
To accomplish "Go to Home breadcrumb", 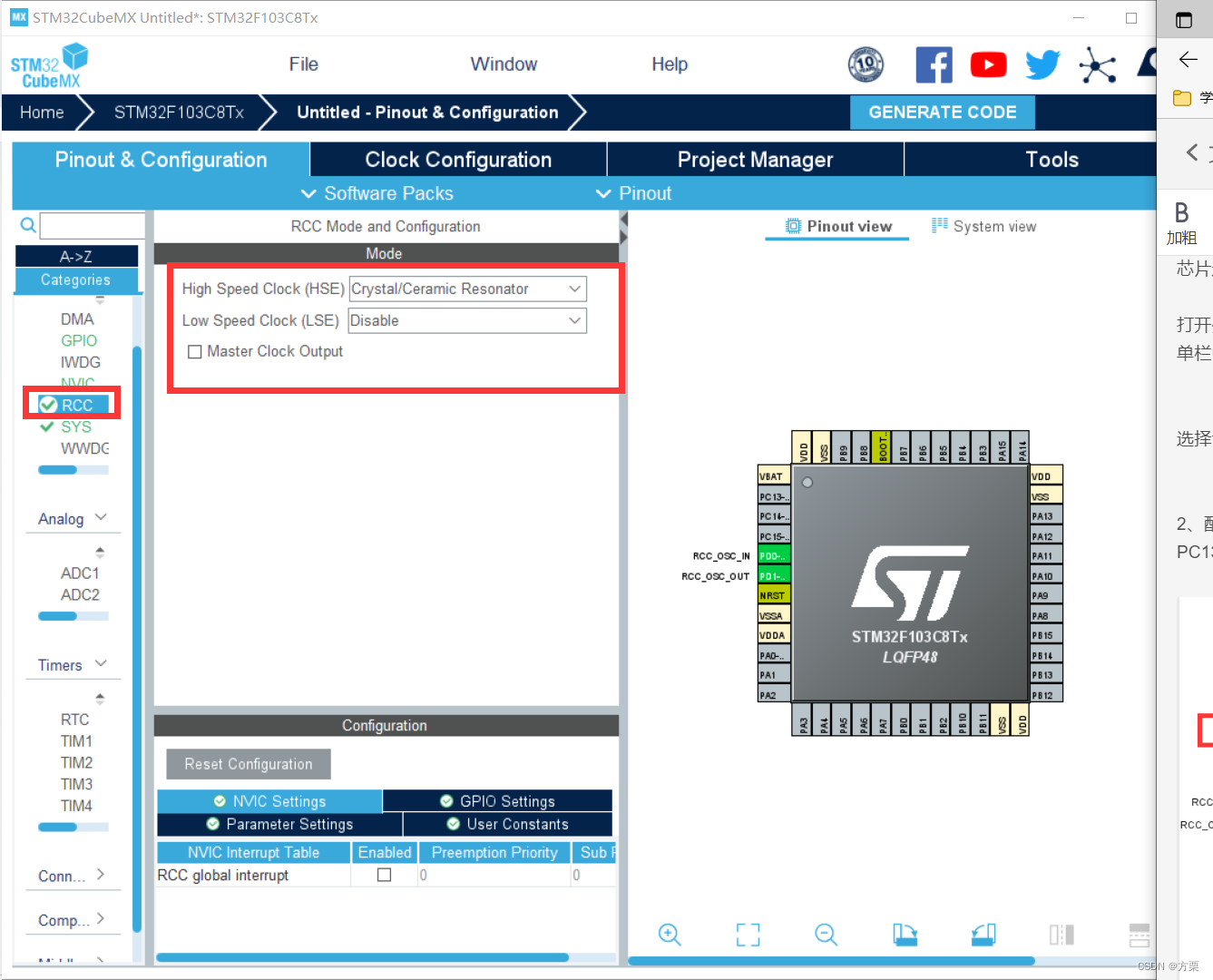I will pyautogui.click(x=42, y=113).
